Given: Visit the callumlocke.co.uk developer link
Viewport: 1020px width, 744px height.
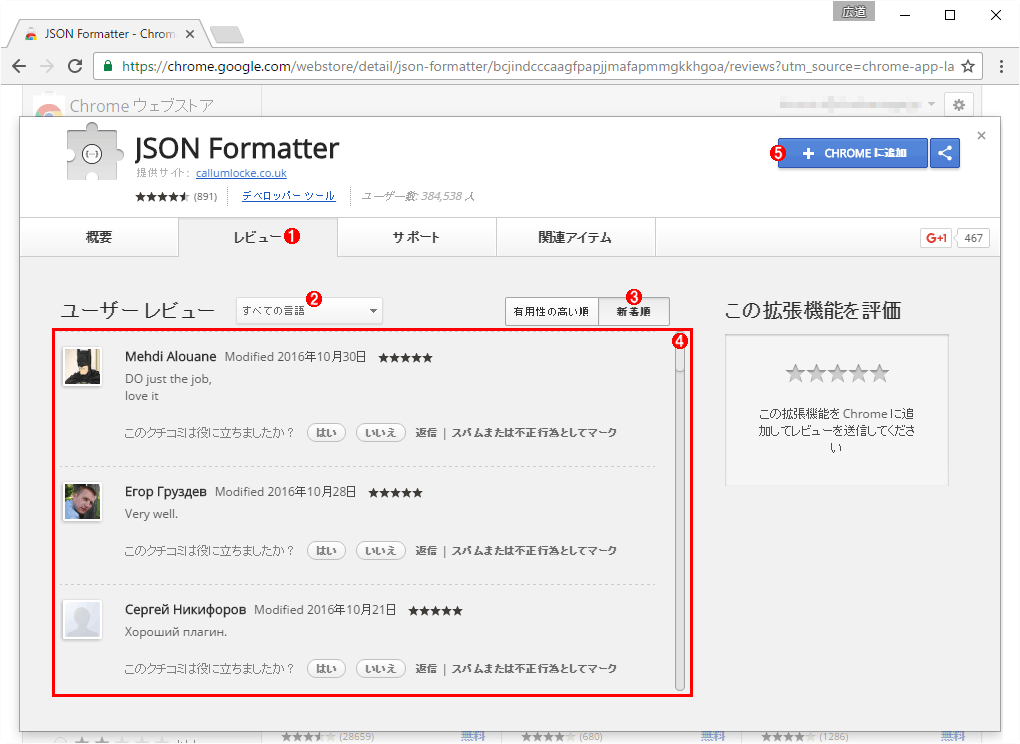Looking at the screenshot, I should click(240, 172).
